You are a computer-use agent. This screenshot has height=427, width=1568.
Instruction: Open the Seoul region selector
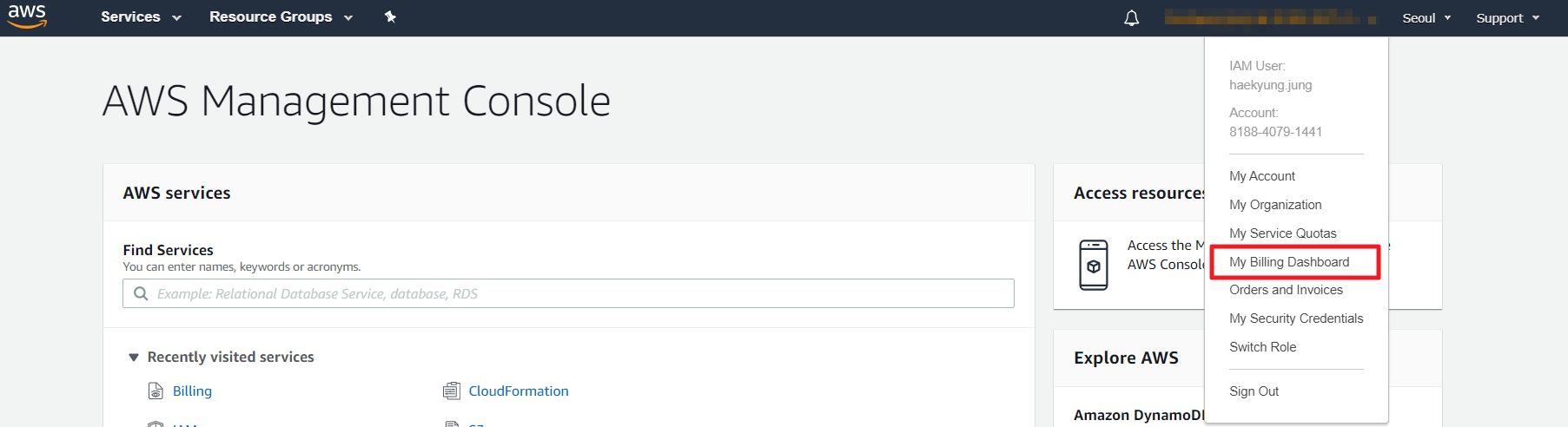[1426, 18]
